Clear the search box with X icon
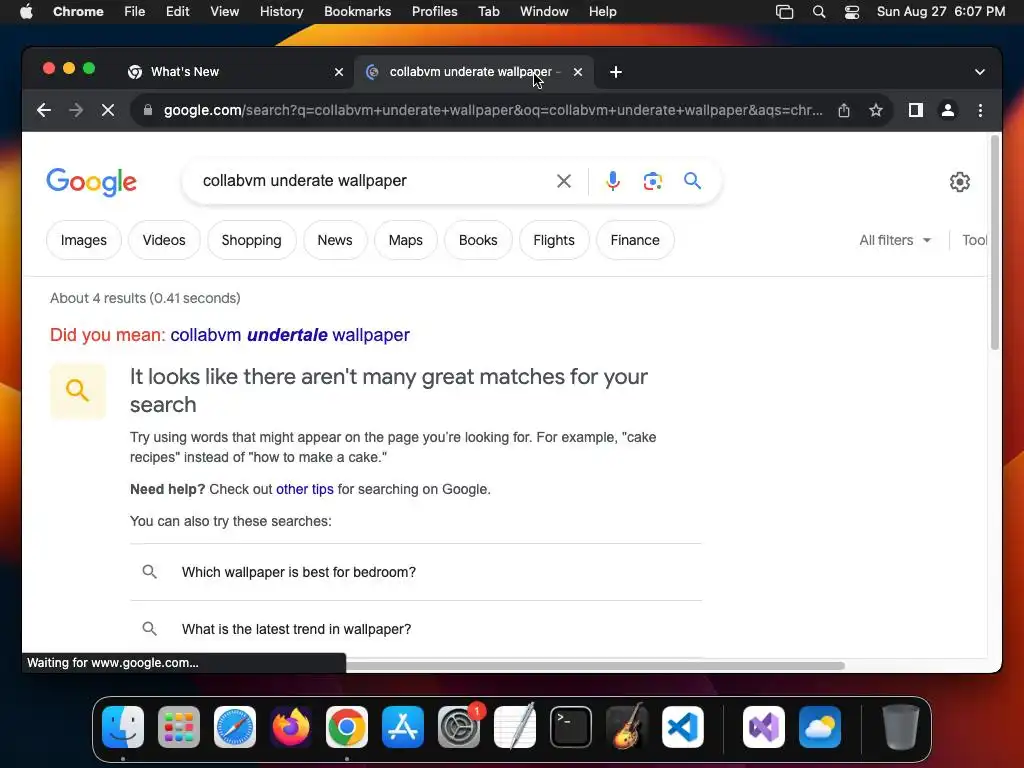This screenshot has width=1024, height=768. (x=564, y=181)
